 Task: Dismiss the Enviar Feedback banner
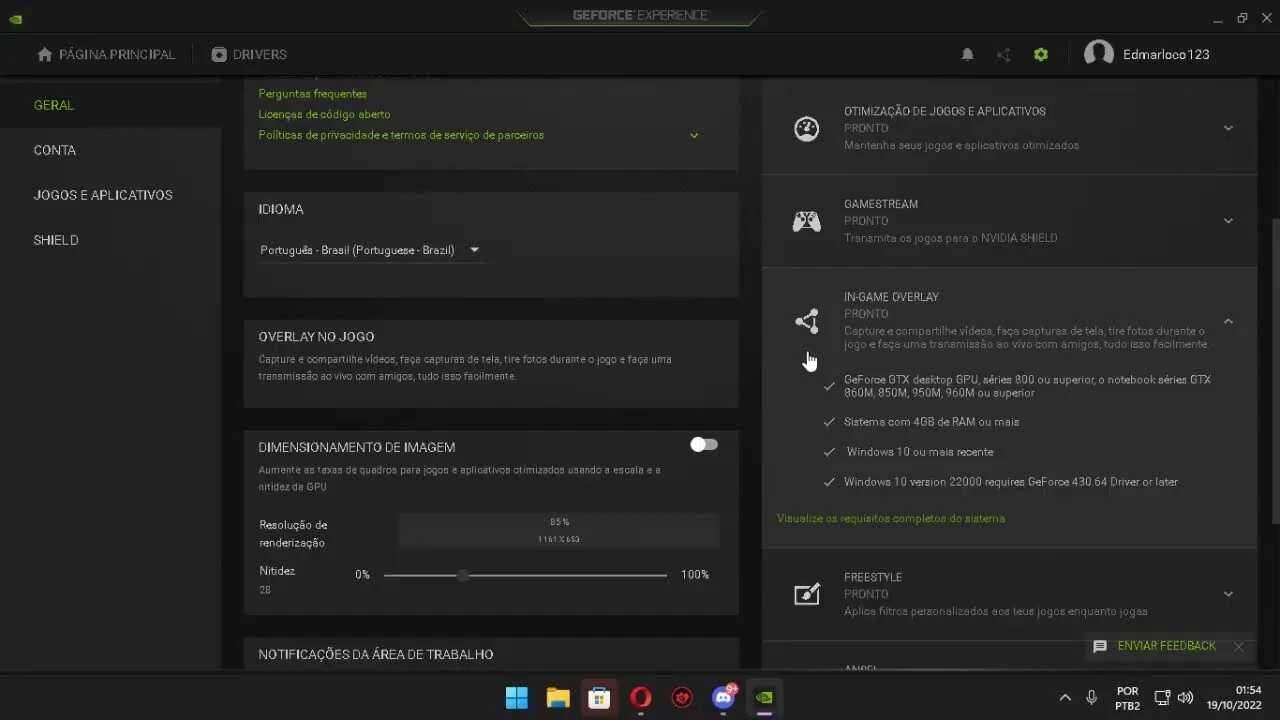pyautogui.click(x=1238, y=646)
